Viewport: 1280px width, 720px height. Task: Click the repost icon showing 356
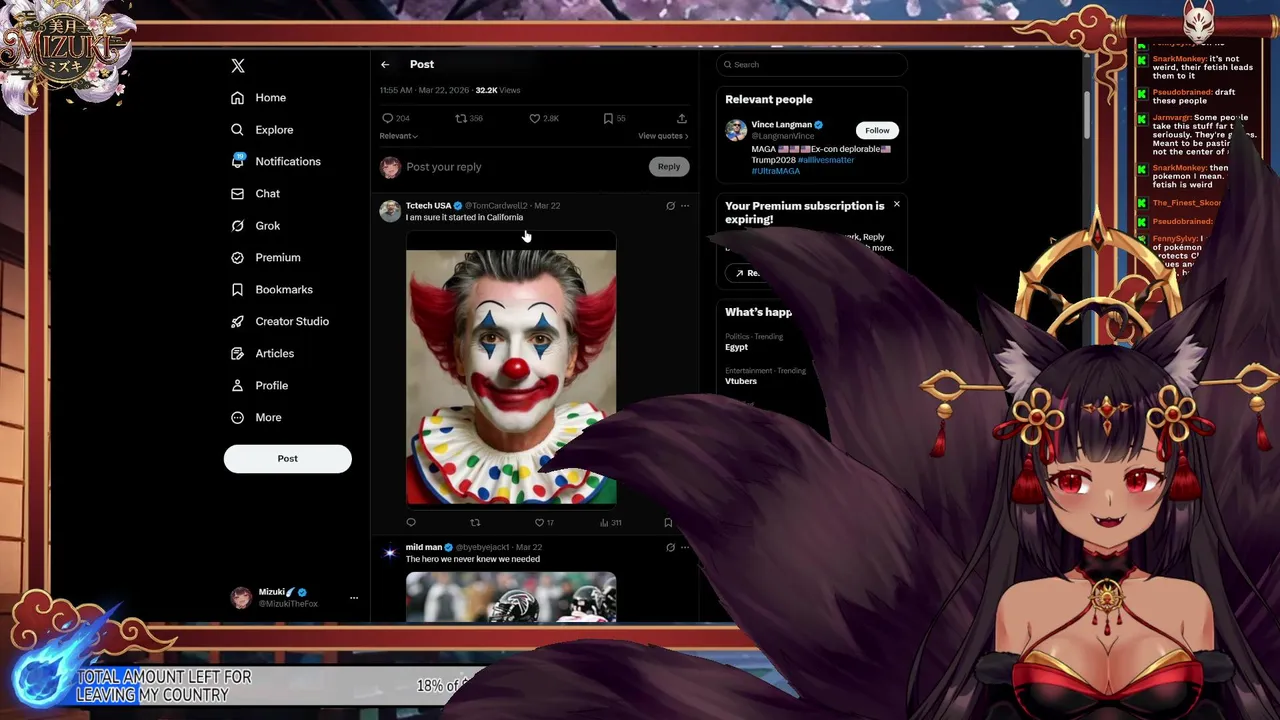[x=469, y=118]
